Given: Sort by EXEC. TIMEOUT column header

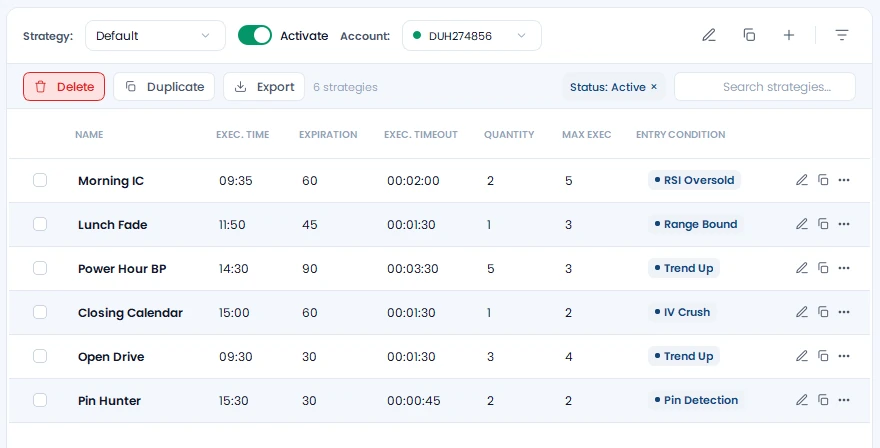Looking at the screenshot, I should click(421, 135).
